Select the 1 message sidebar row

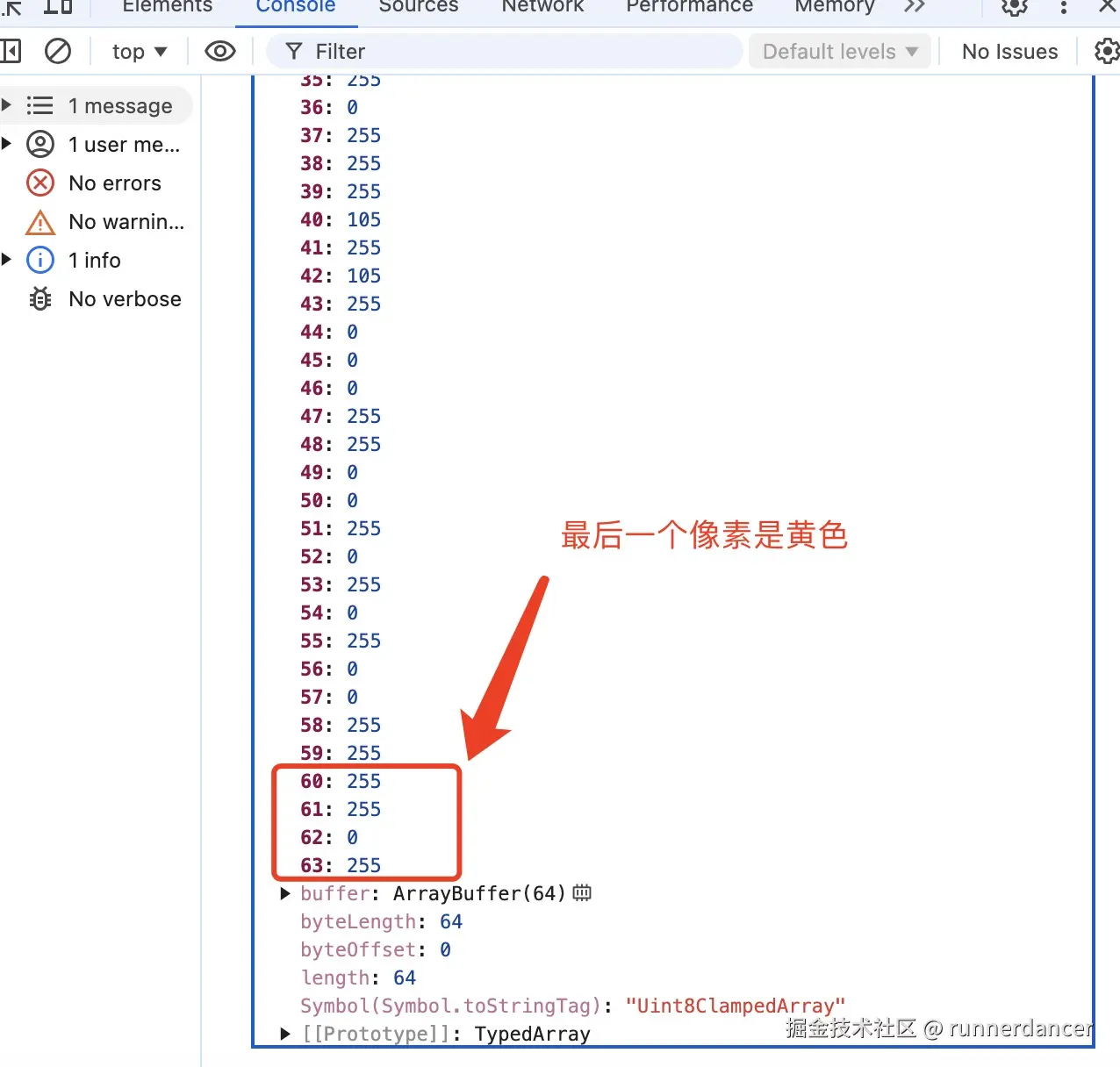coord(97,105)
